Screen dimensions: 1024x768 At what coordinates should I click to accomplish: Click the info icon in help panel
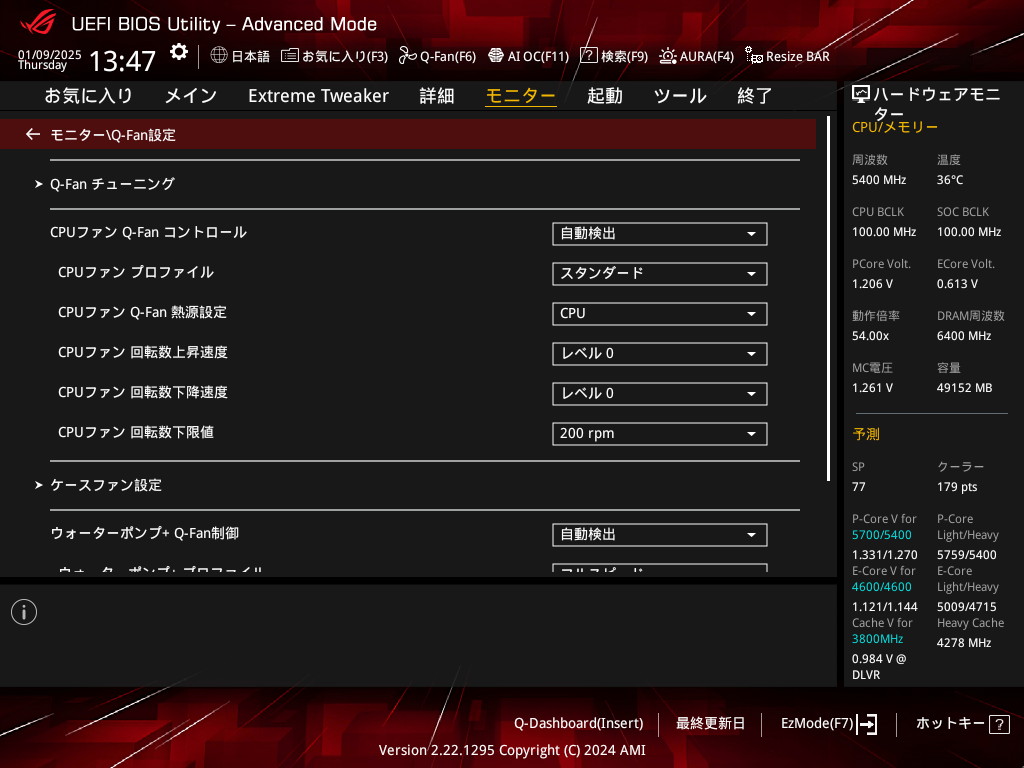click(24, 612)
